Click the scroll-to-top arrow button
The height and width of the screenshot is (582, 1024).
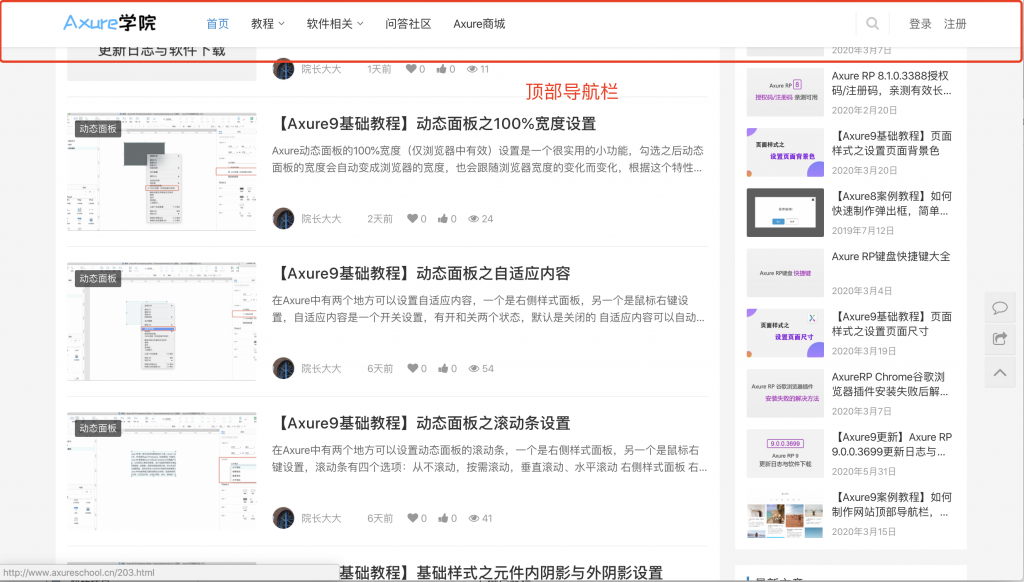(x=999, y=373)
